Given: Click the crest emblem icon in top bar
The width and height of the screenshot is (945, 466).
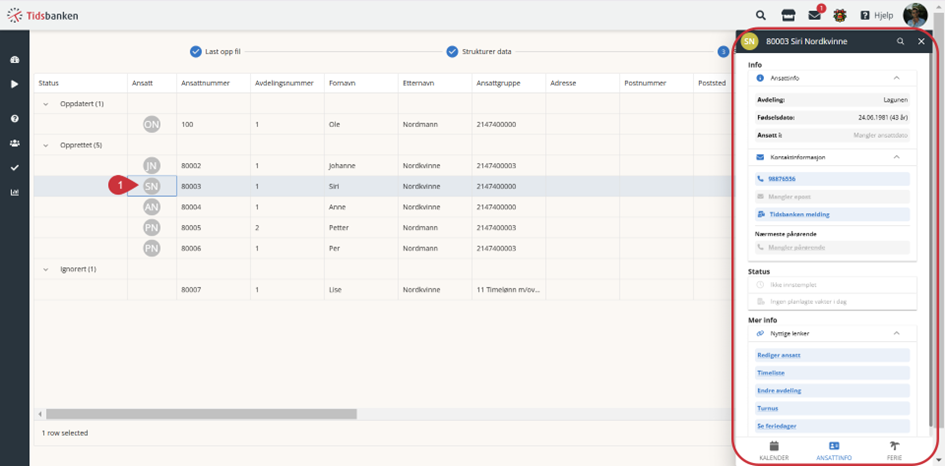Looking at the screenshot, I should (x=840, y=16).
